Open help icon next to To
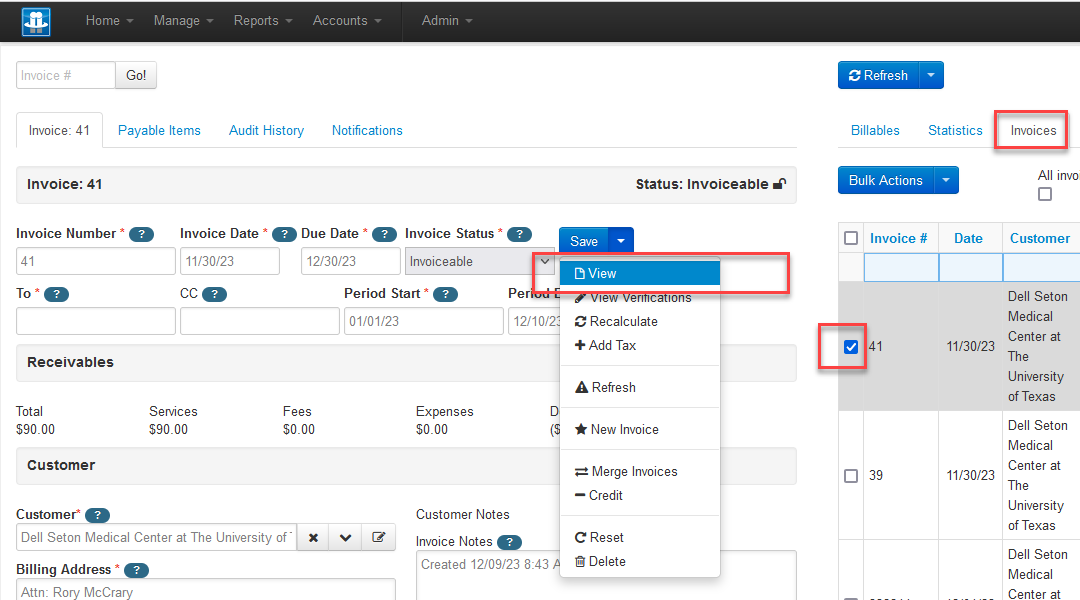The width and height of the screenshot is (1080, 600). point(56,294)
